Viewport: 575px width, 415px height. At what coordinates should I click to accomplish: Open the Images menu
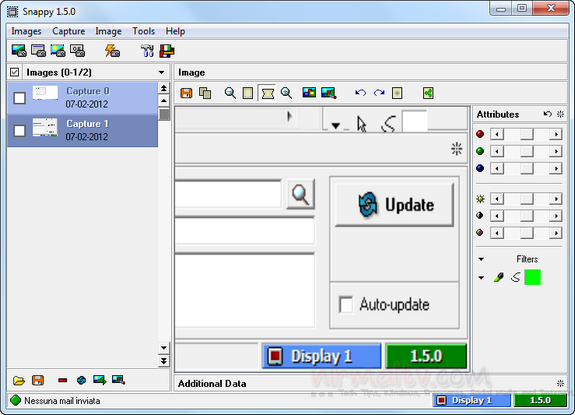(x=26, y=31)
